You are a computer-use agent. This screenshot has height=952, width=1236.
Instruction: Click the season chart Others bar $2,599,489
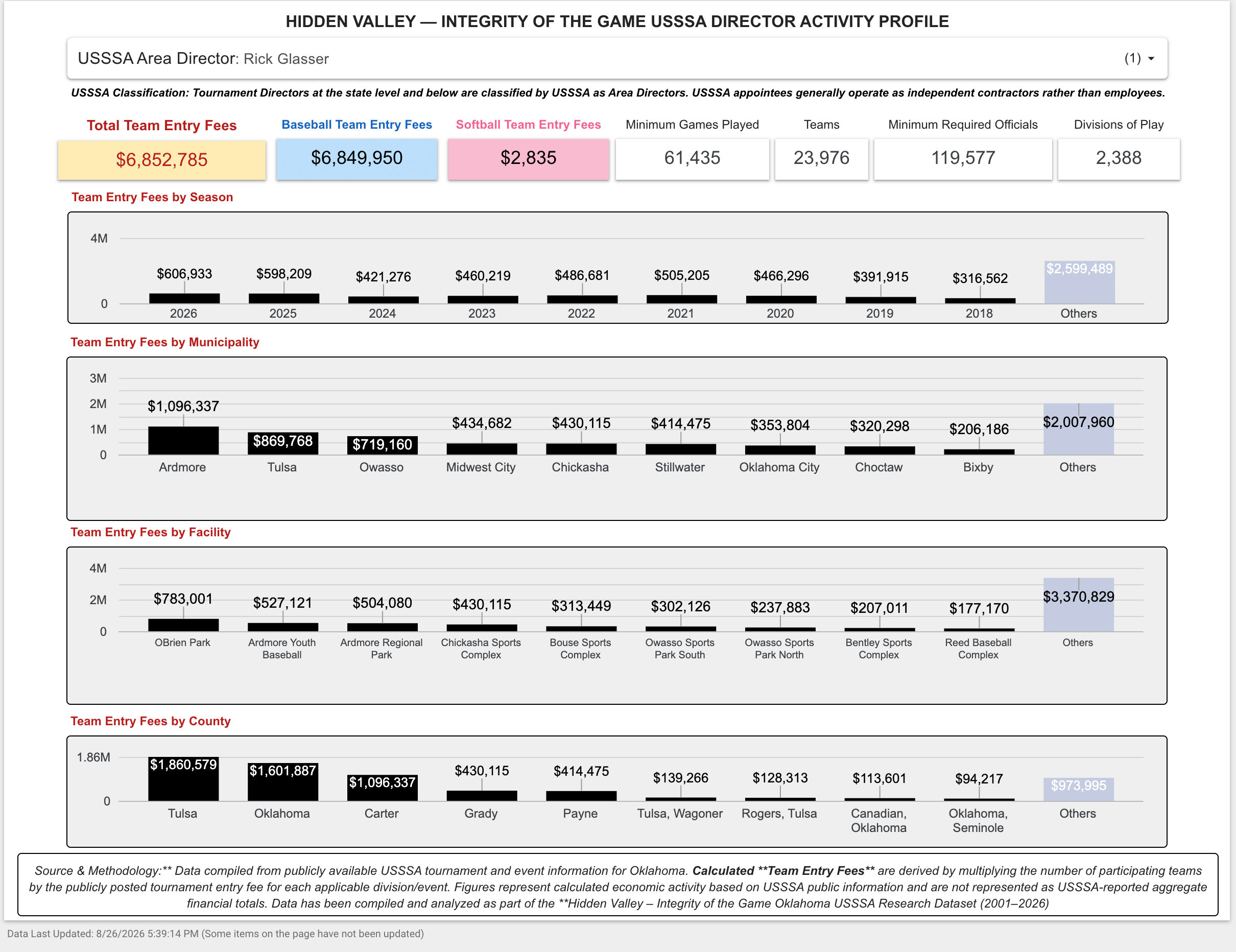point(1079,282)
